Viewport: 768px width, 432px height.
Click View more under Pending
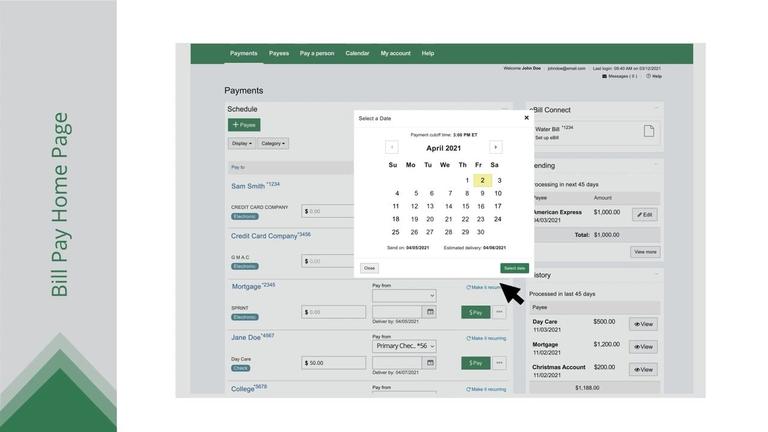coord(645,252)
